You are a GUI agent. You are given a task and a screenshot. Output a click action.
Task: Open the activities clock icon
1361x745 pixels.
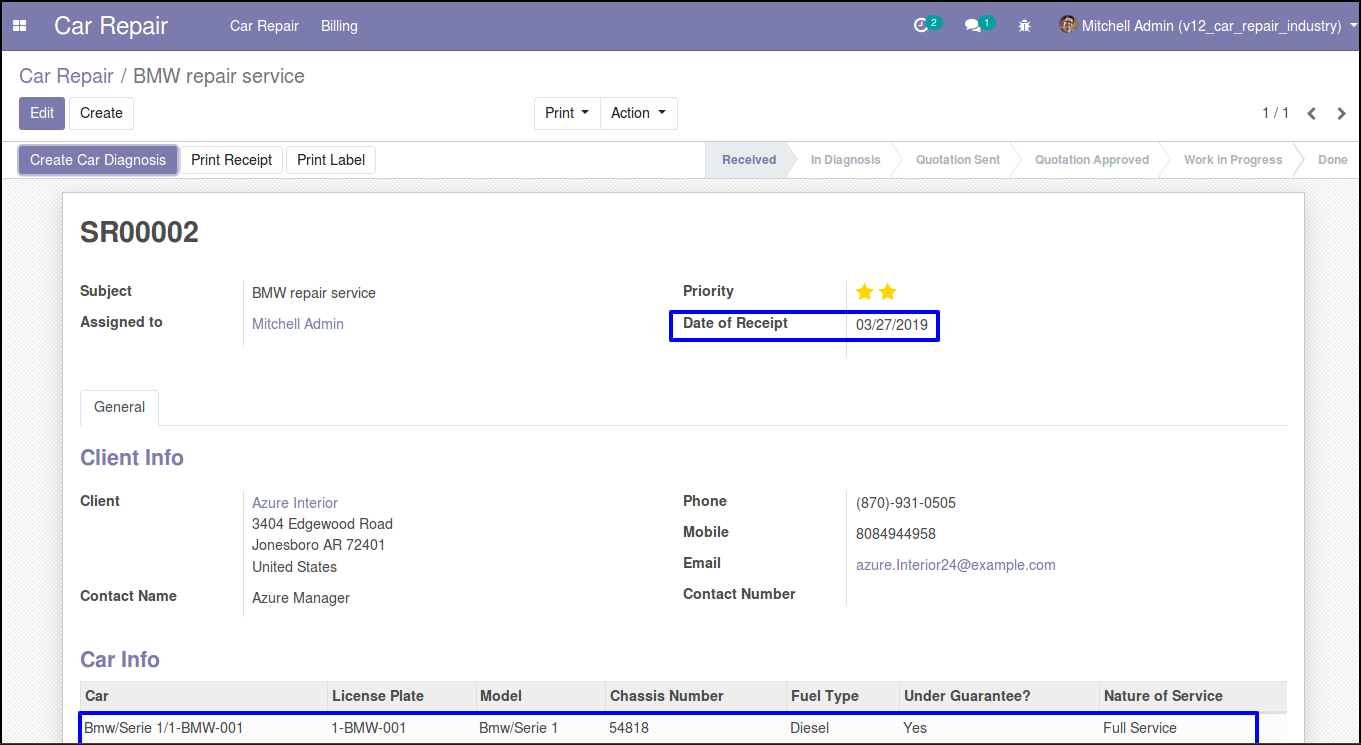click(921, 26)
